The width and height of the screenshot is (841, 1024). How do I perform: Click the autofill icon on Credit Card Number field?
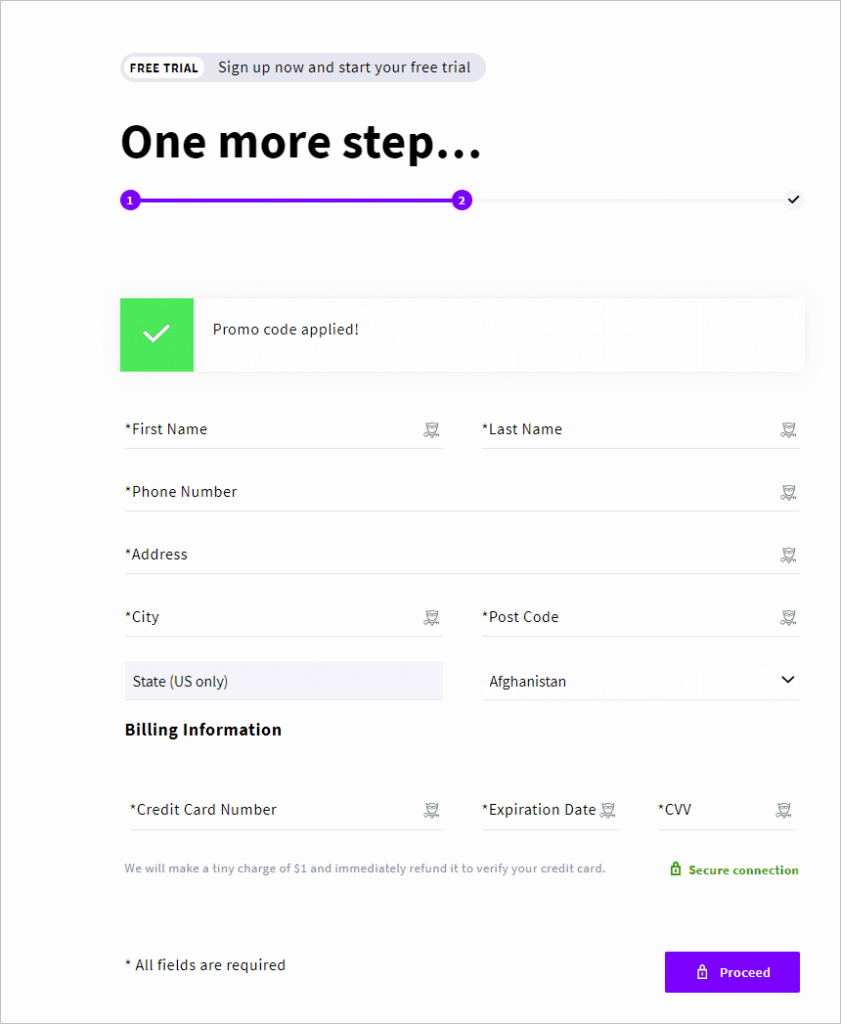431,810
